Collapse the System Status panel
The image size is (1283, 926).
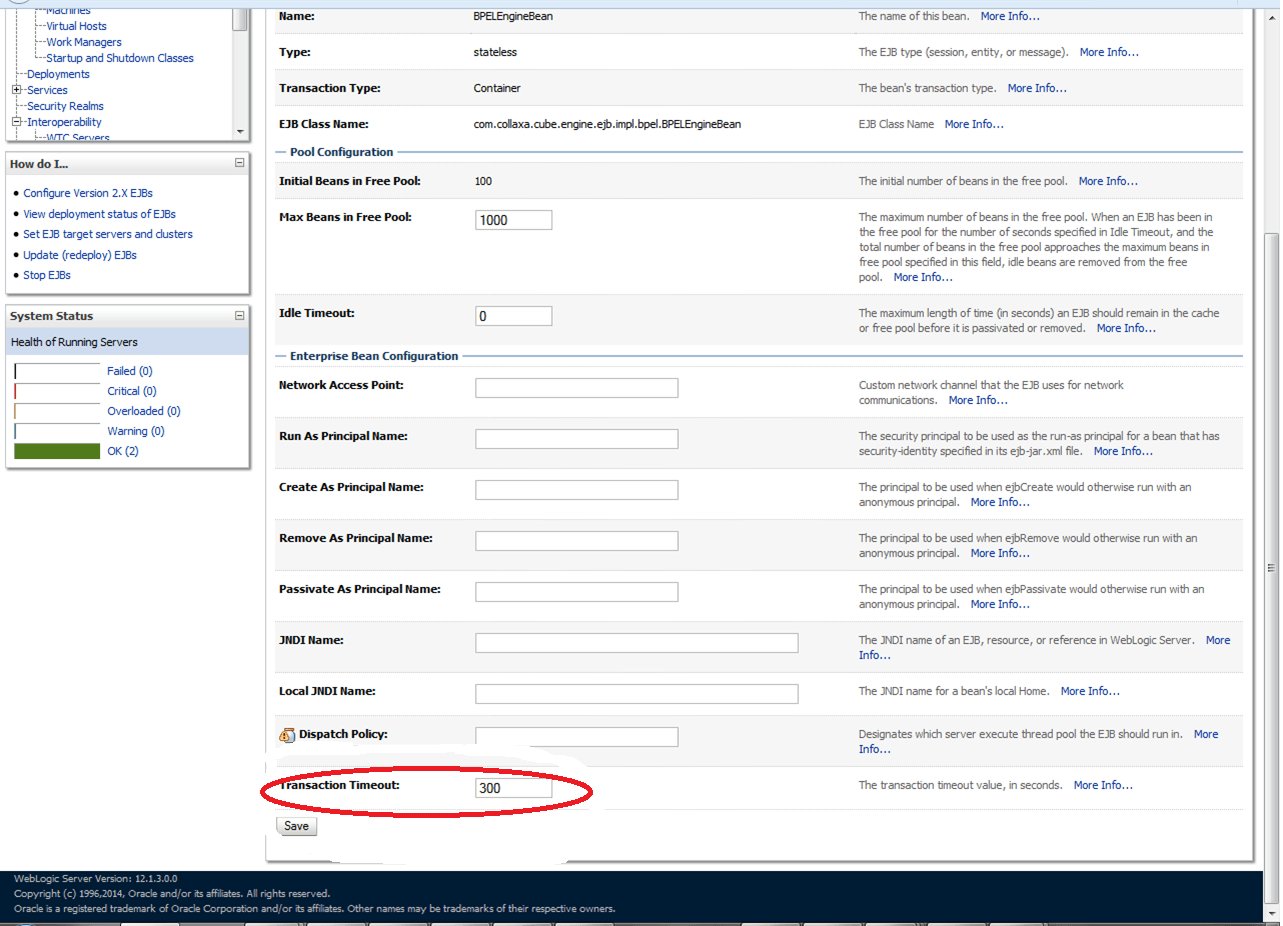tap(239, 315)
